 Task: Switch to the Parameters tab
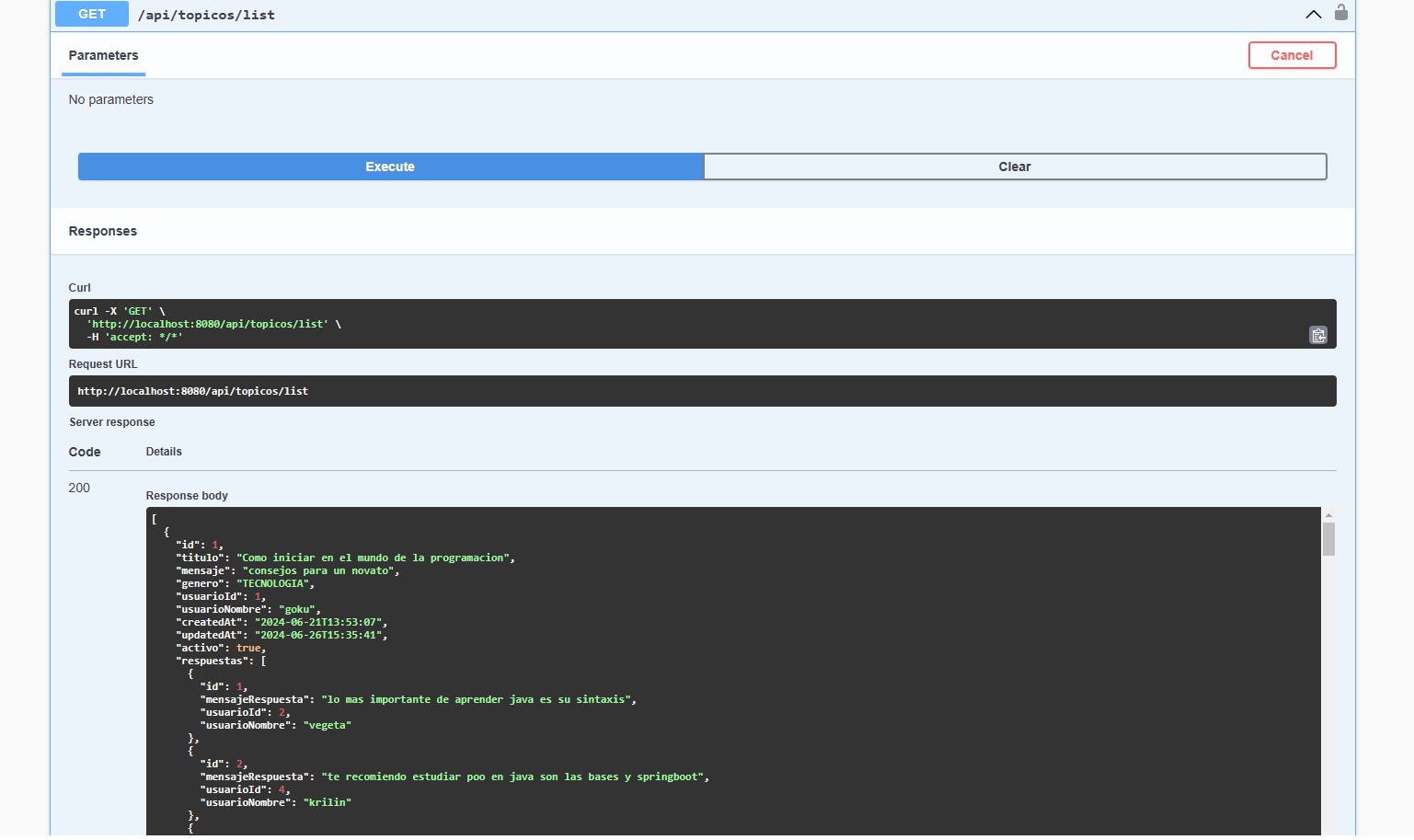(103, 55)
